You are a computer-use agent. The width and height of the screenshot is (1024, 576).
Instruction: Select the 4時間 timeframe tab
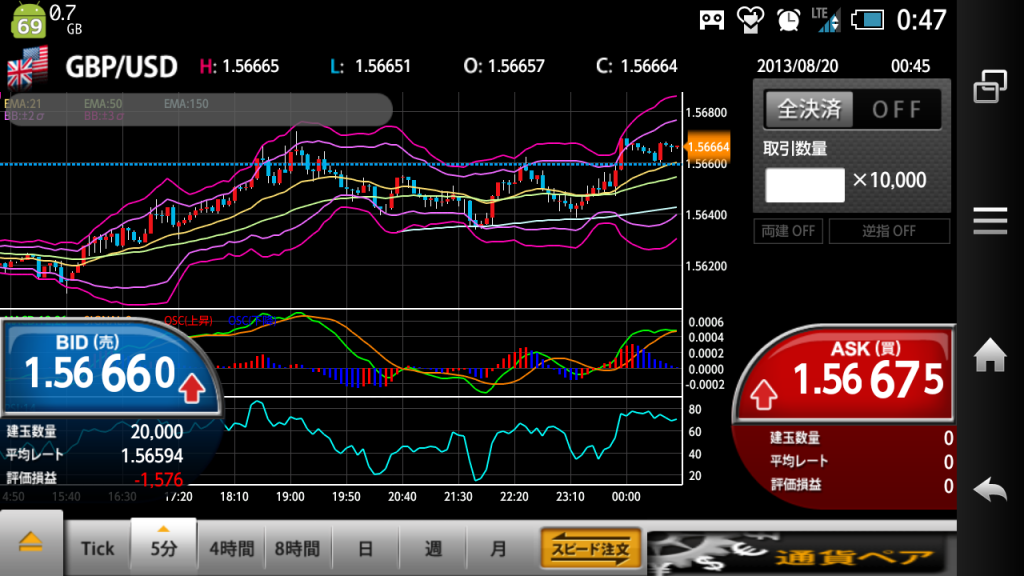pyautogui.click(x=230, y=548)
